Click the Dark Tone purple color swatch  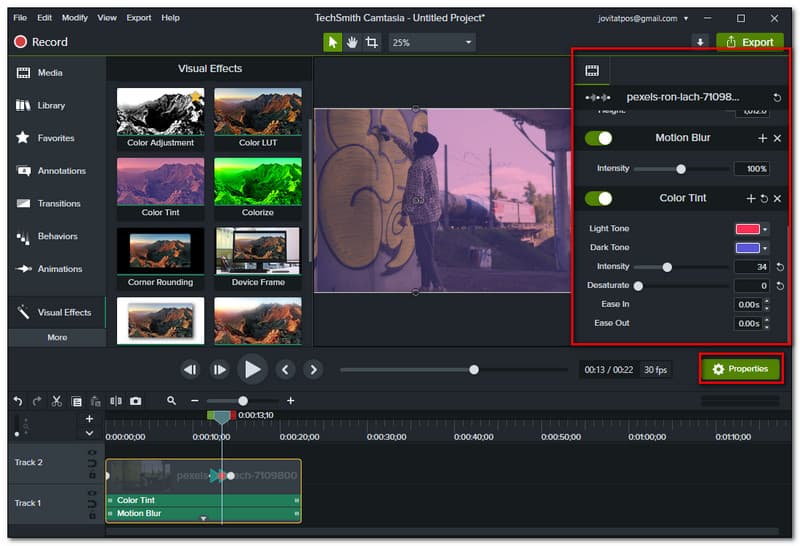click(x=747, y=248)
